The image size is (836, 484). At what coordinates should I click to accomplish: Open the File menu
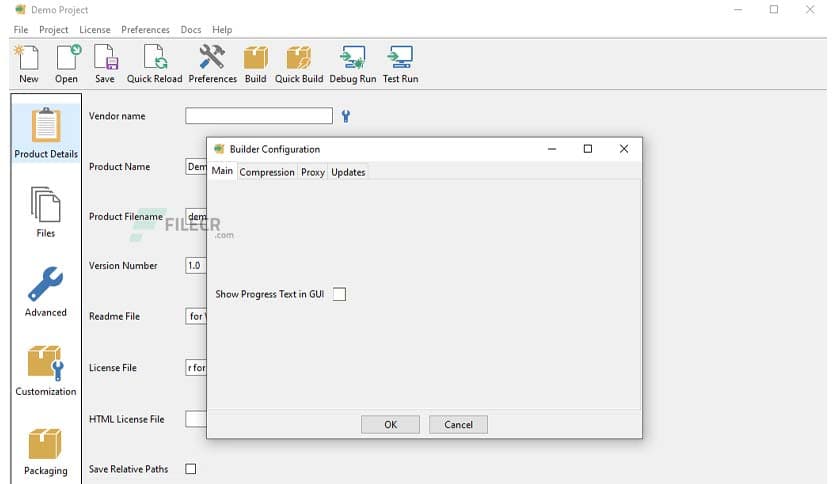[21, 30]
